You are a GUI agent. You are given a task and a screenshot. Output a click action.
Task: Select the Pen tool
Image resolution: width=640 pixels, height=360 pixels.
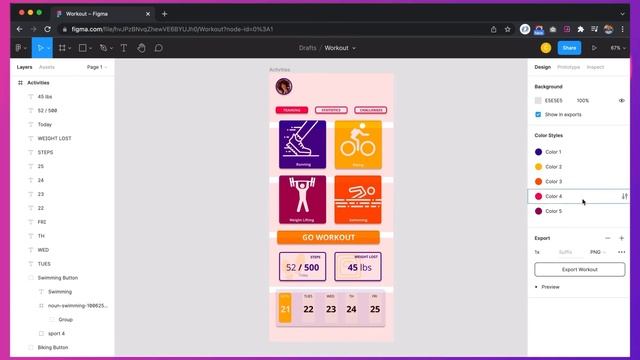[103, 48]
